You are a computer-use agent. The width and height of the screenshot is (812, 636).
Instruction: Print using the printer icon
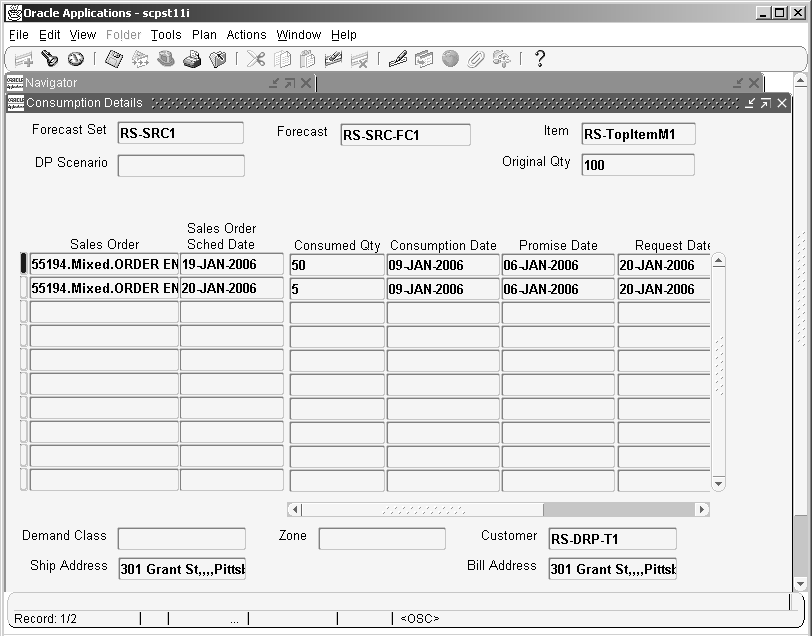pos(192,59)
